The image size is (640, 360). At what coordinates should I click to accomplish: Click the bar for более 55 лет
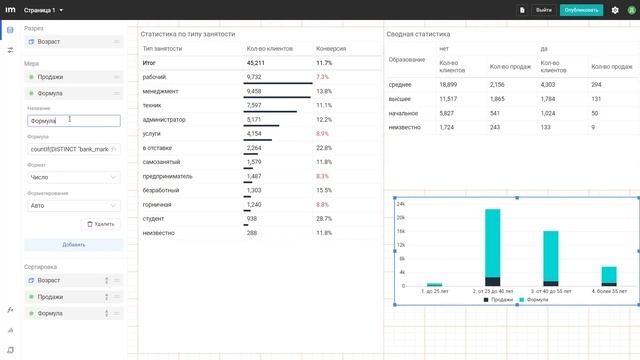pyautogui.click(x=609, y=276)
